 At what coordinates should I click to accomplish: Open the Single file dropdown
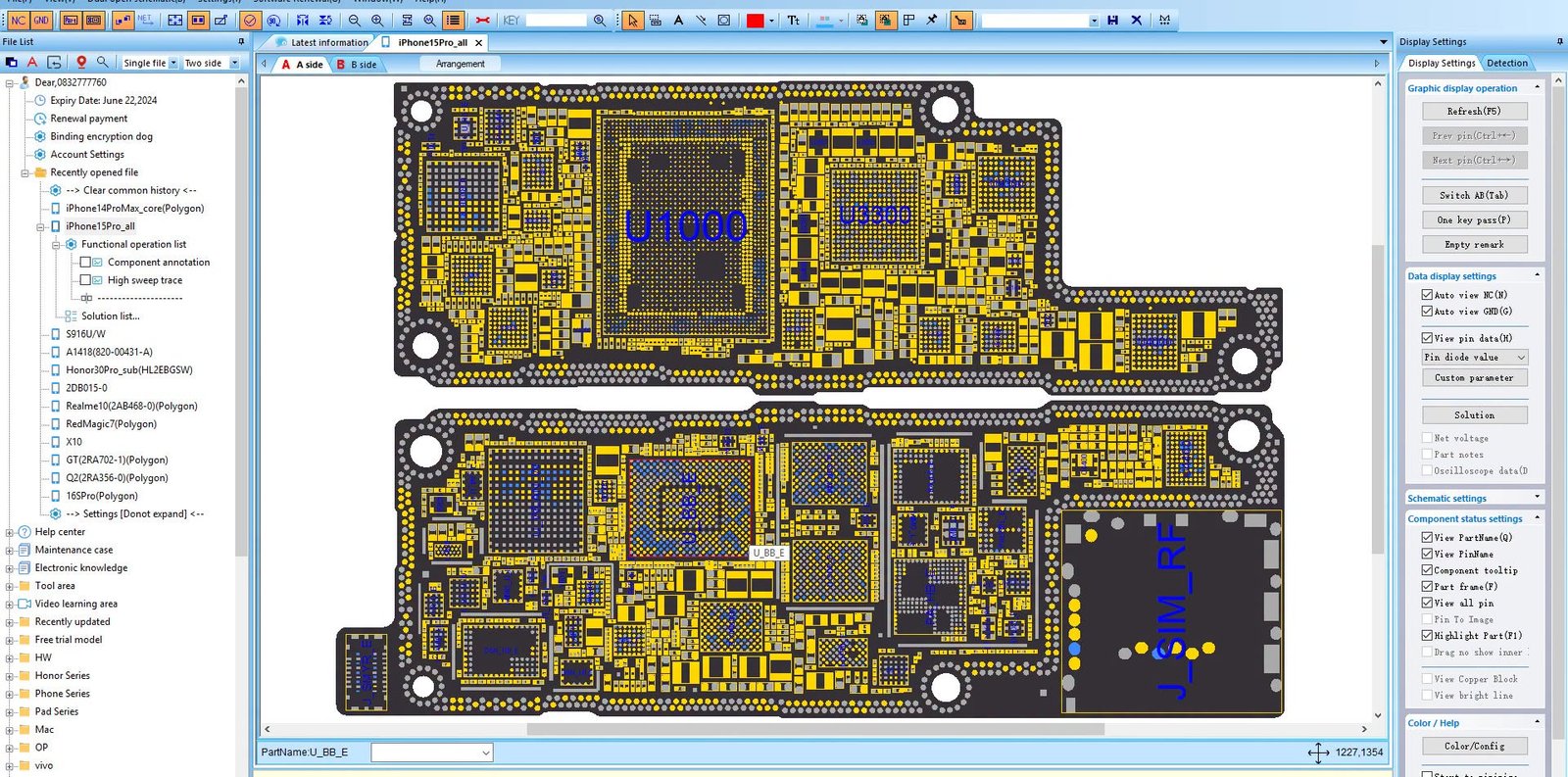point(150,63)
